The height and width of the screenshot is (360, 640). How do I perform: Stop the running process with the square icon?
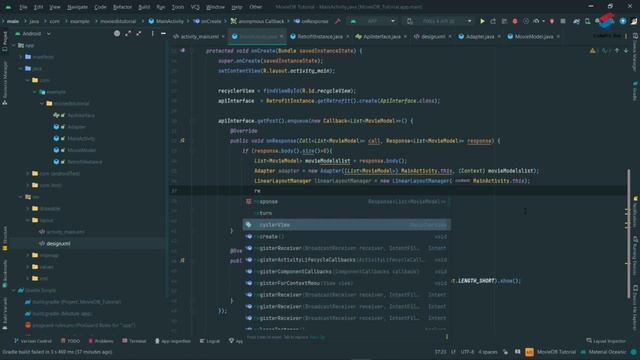[563, 21]
